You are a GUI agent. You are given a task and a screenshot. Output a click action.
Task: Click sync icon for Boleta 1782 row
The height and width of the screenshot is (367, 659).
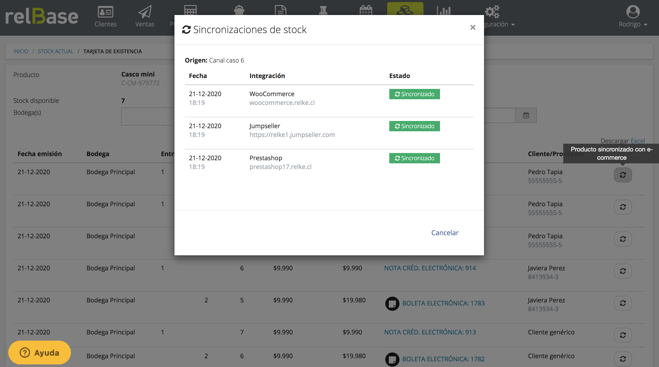(x=623, y=359)
